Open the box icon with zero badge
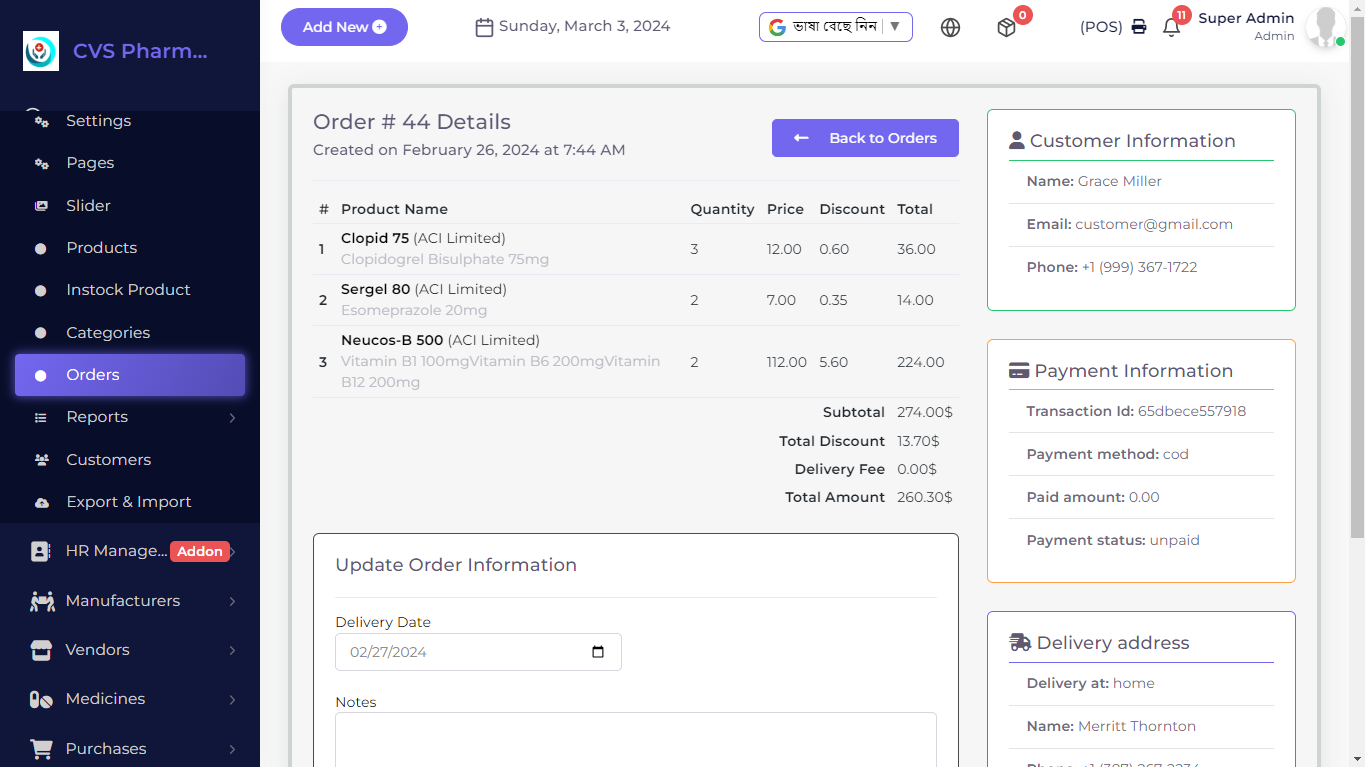This screenshot has width=1365, height=767. pyautogui.click(x=1006, y=28)
